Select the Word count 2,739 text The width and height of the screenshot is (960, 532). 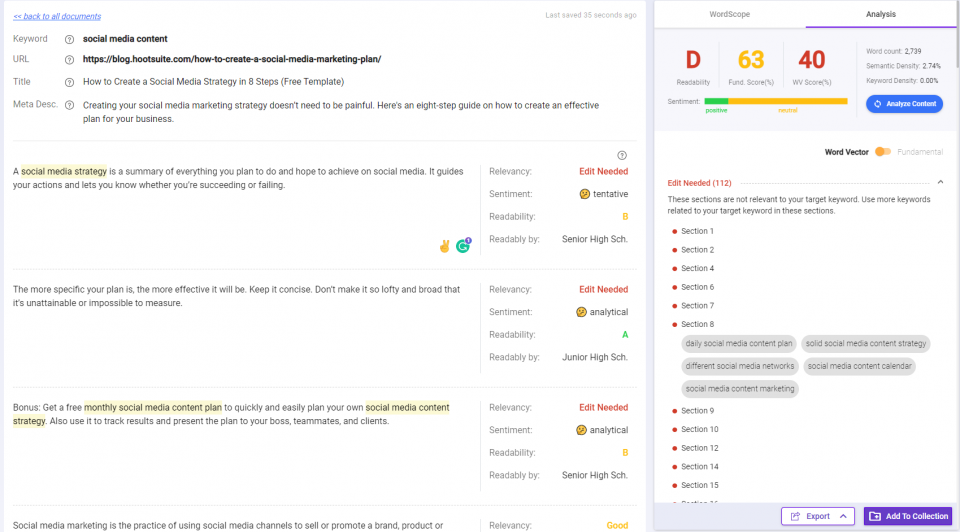[893, 51]
